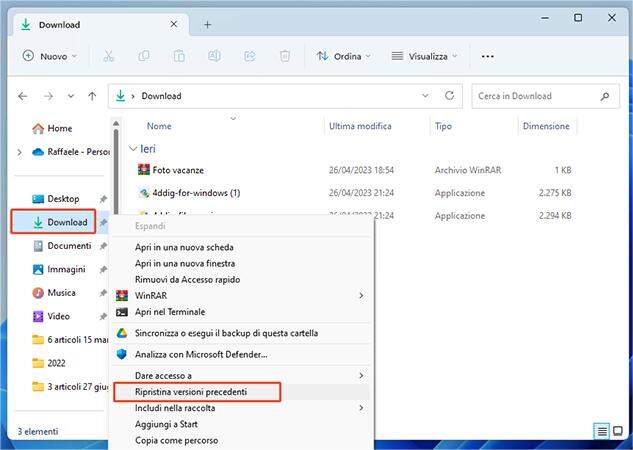This screenshot has width=633, height=450.
Task: Switch to large icons view in status bar
Action: coord(618,431)
